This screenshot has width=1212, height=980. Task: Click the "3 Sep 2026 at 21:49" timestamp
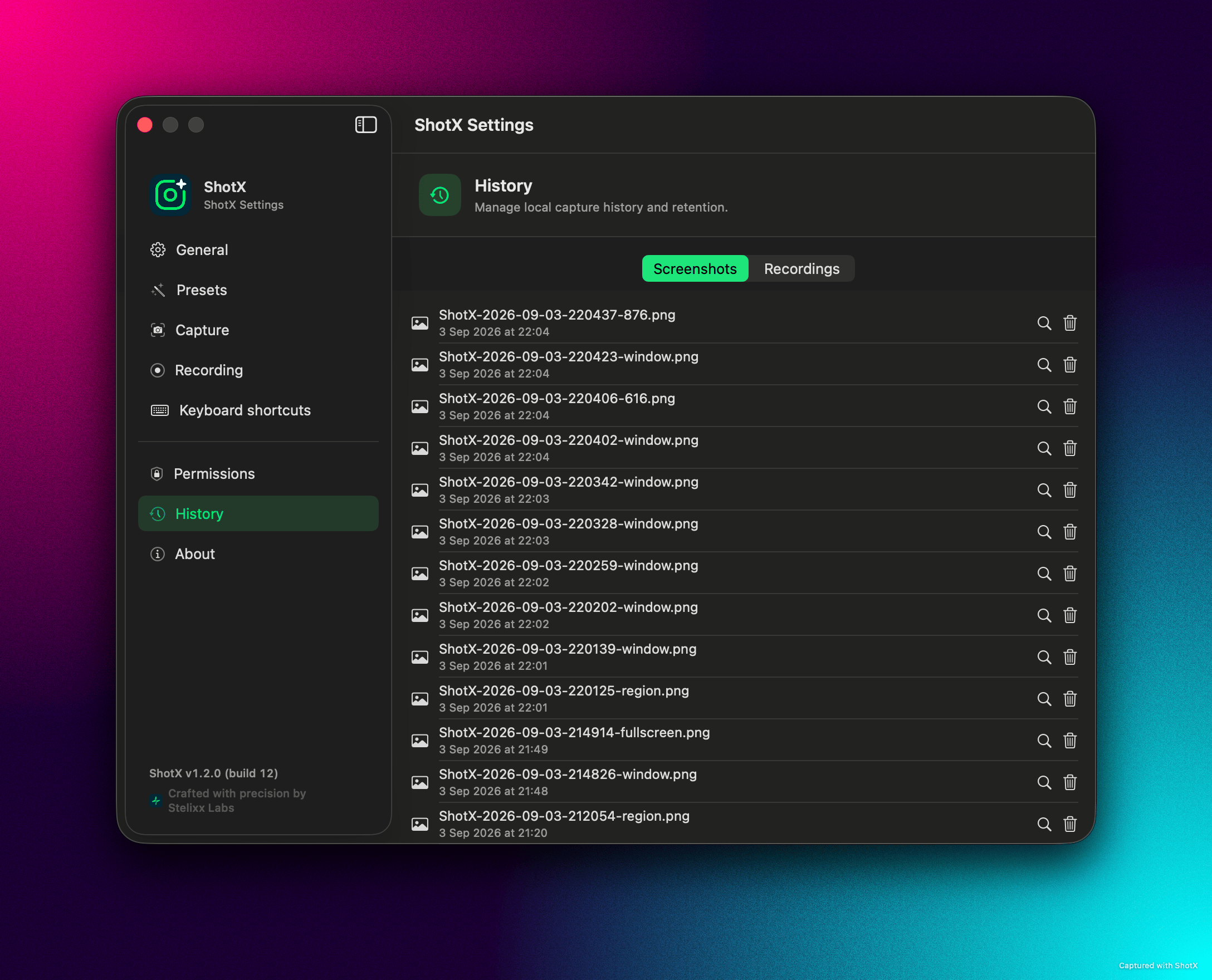[x=493, y=749]
